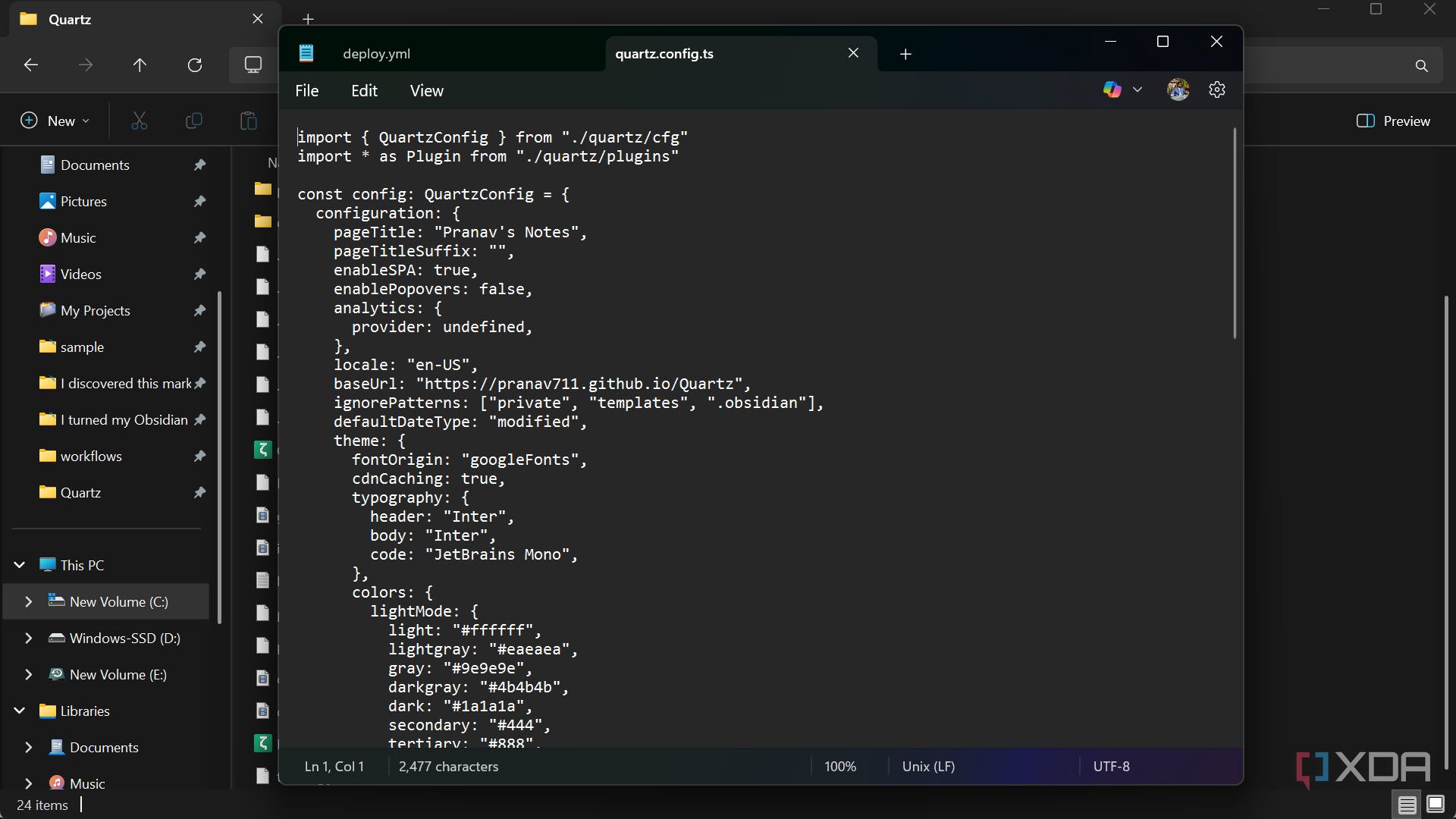The width and height of the screenshot is (1456, 819).
Task: Select the Cut icon in File Explorer toolbar
Action: tap(139, 121)
